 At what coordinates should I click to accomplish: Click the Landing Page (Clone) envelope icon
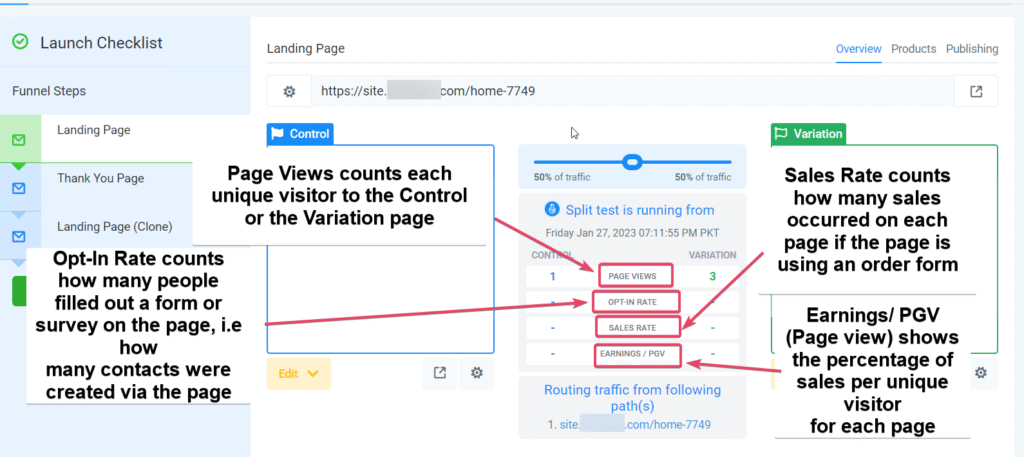20,236
